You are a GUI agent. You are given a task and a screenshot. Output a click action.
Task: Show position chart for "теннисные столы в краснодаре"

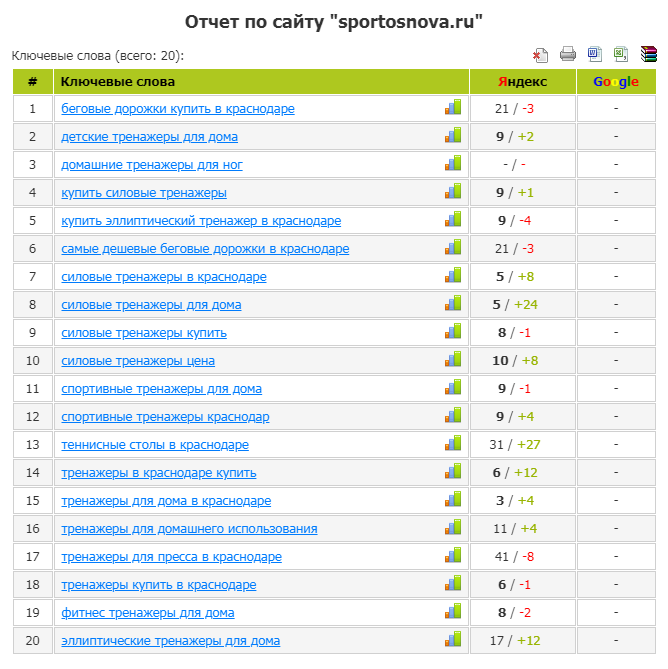click(453, 444)
